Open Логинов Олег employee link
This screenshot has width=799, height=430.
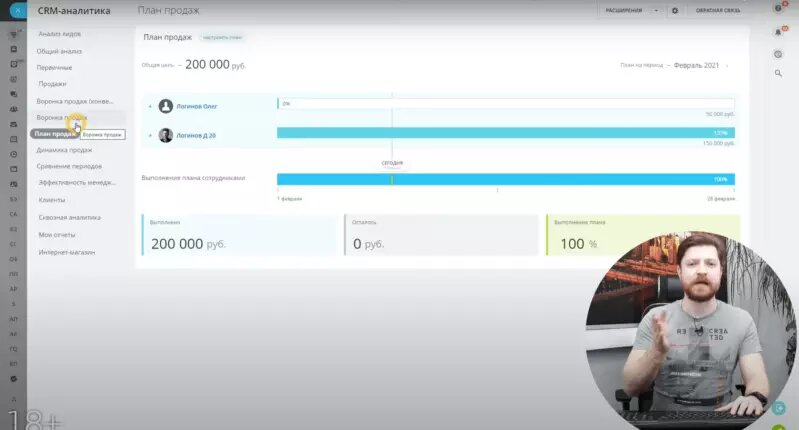tap(197, 106)
